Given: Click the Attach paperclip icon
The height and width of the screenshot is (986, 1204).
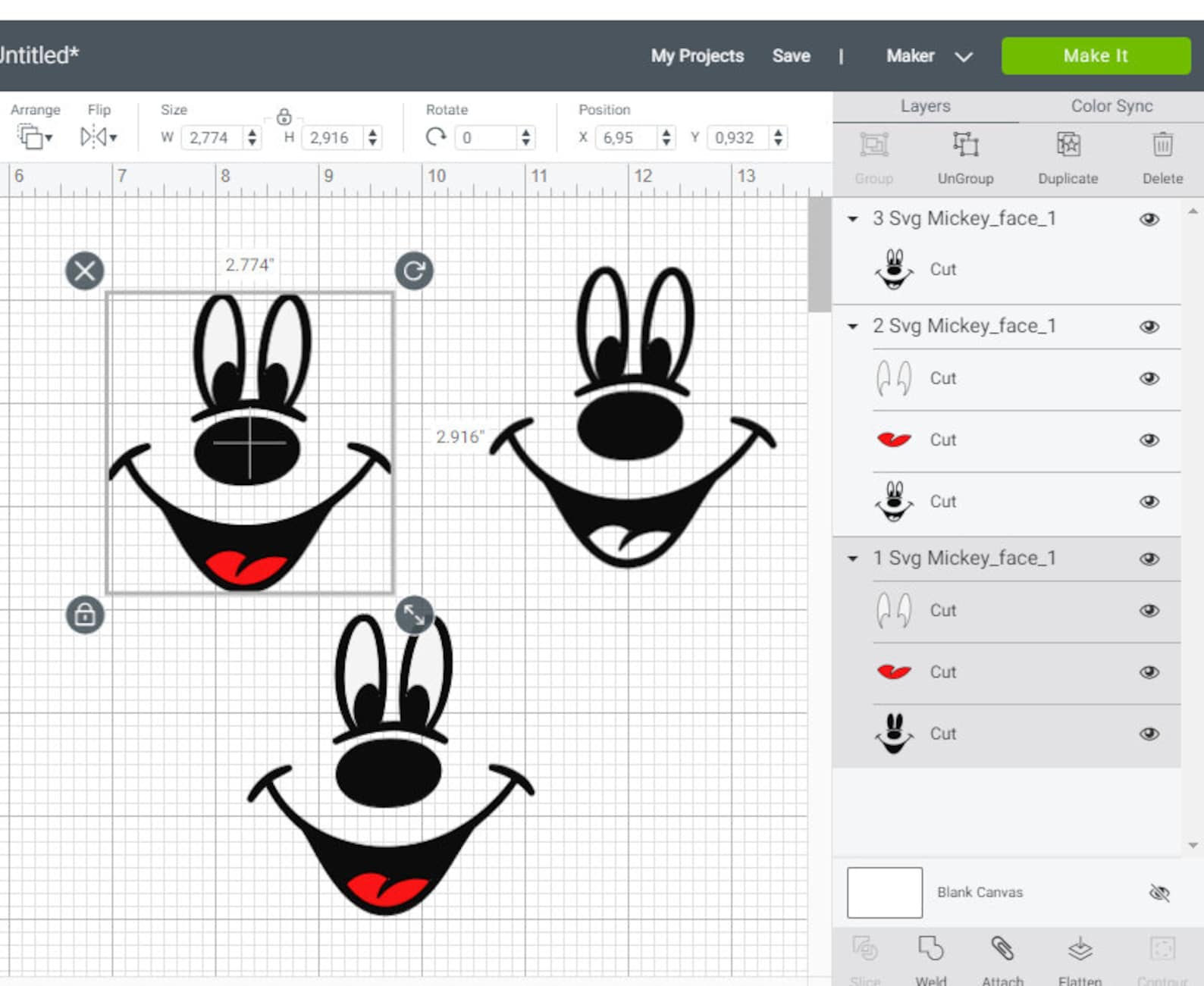Looking at the screenshot, I should (1002, 949).
